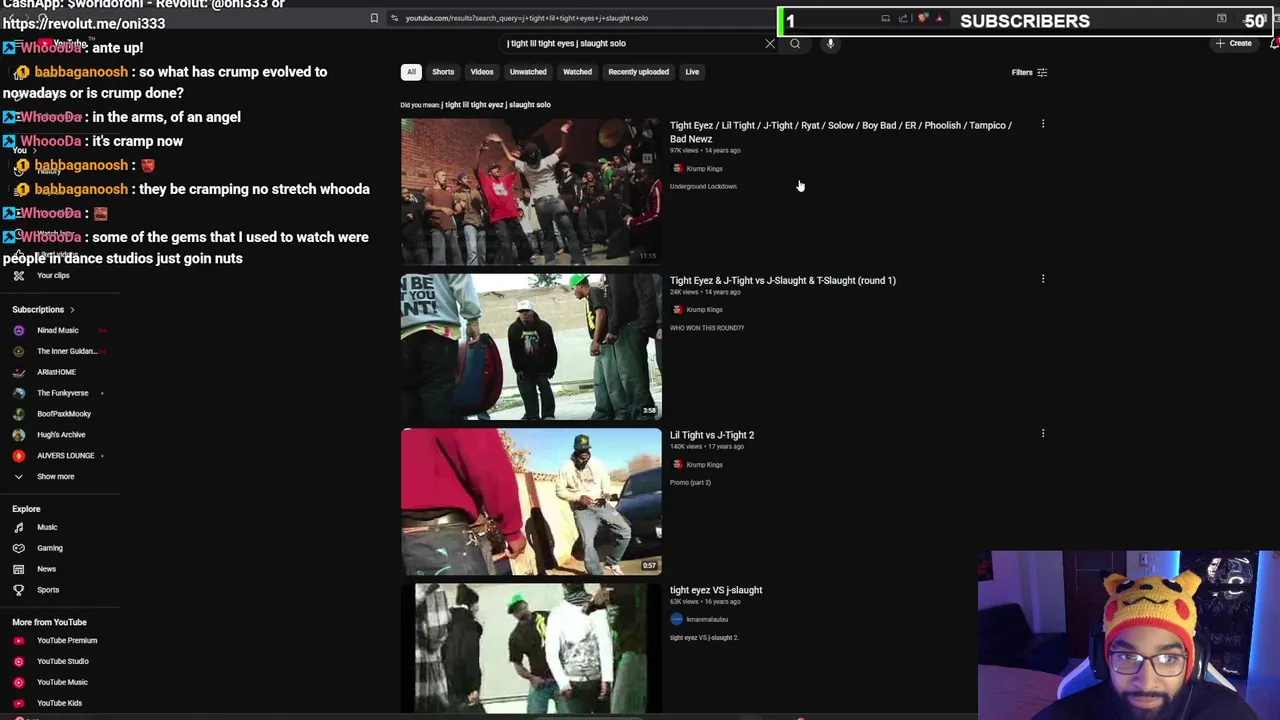
Task: Visit kmanmalaulau channel link
Action: tap(707, 620)
